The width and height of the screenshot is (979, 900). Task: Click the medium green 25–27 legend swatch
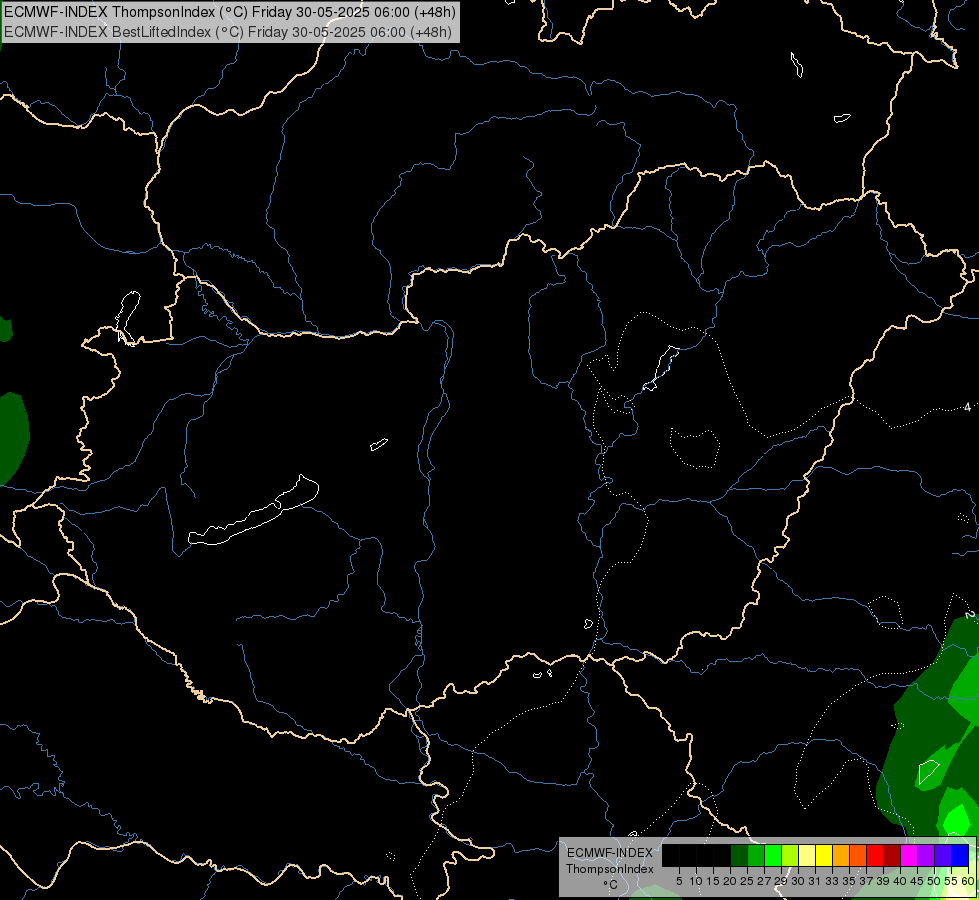755,855
